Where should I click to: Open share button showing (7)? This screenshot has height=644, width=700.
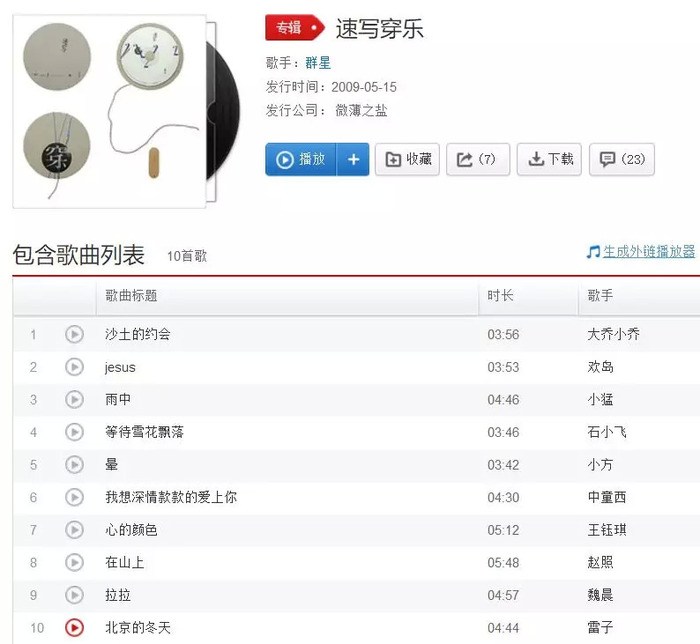[478, 159]
